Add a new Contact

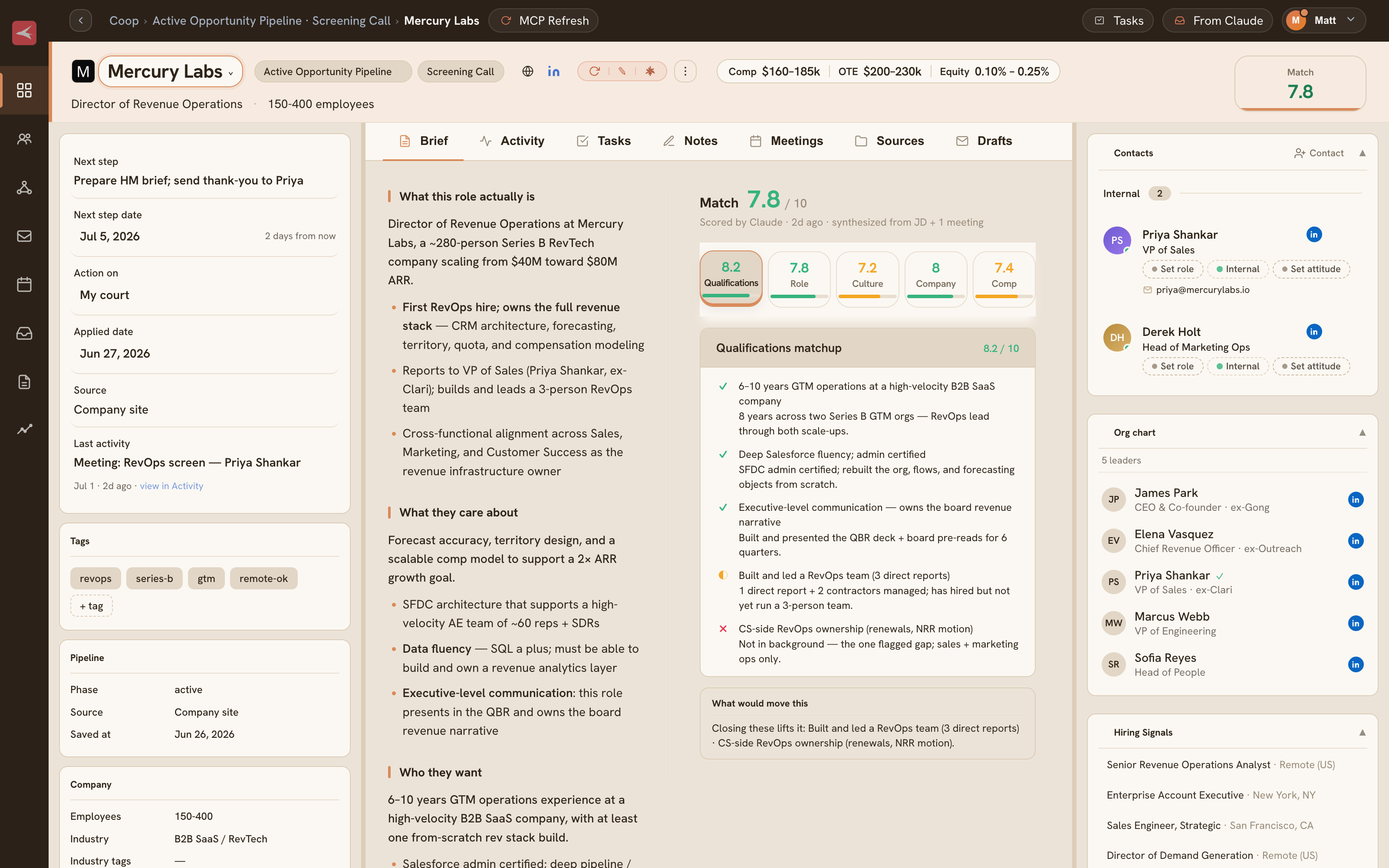(1318, 153)
